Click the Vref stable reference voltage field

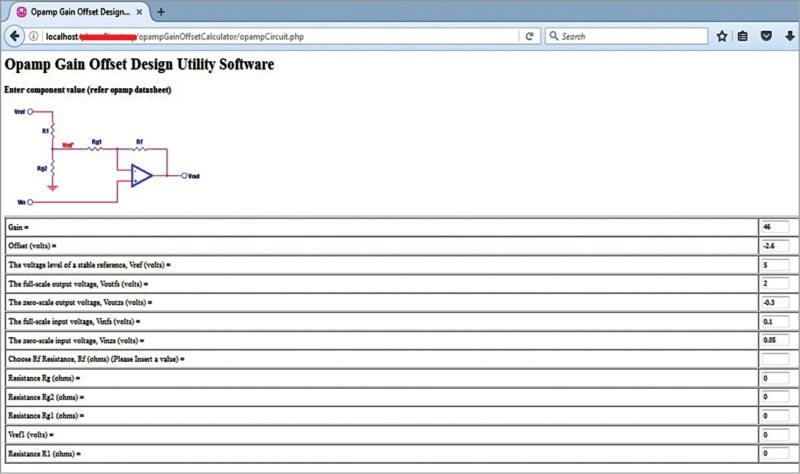pyautogui.click(x=775, y=265)
